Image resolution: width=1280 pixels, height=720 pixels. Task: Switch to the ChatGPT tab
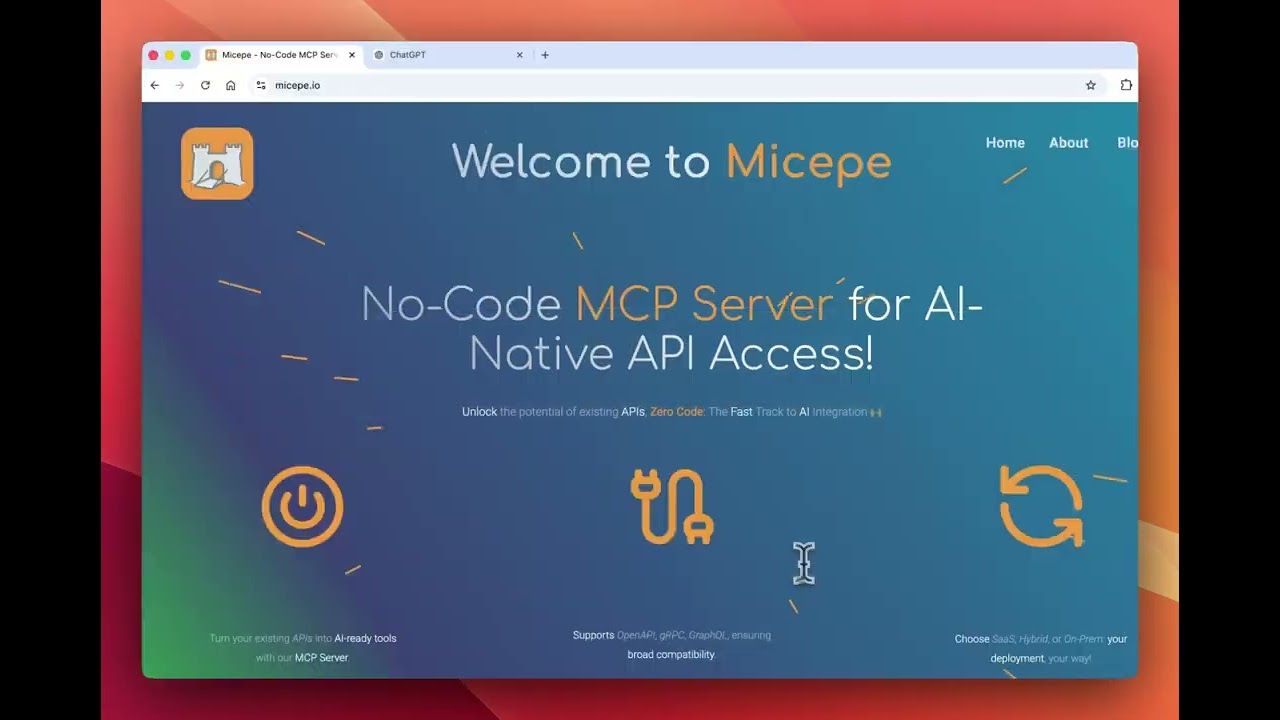(x=440, y=55)
